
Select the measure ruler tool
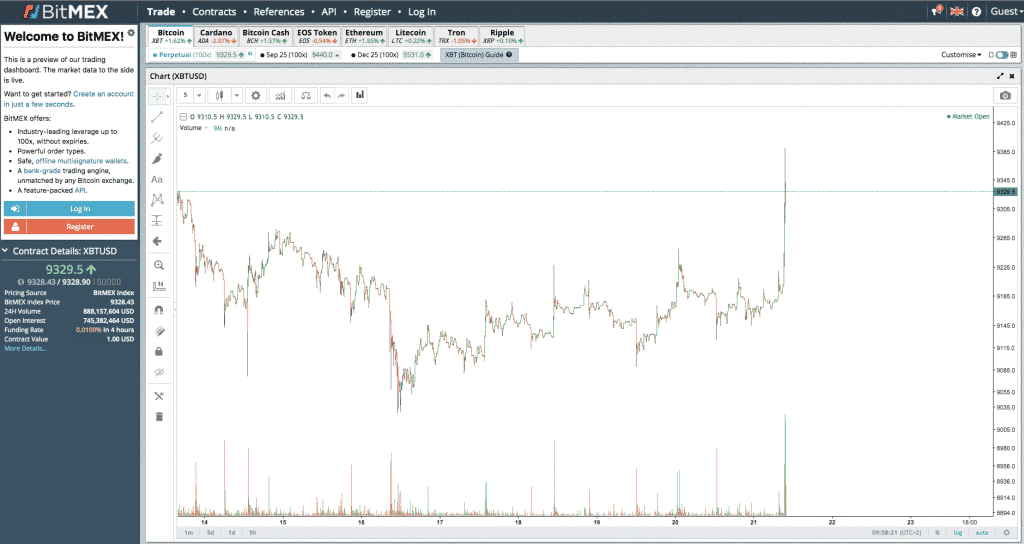point(159,286)
